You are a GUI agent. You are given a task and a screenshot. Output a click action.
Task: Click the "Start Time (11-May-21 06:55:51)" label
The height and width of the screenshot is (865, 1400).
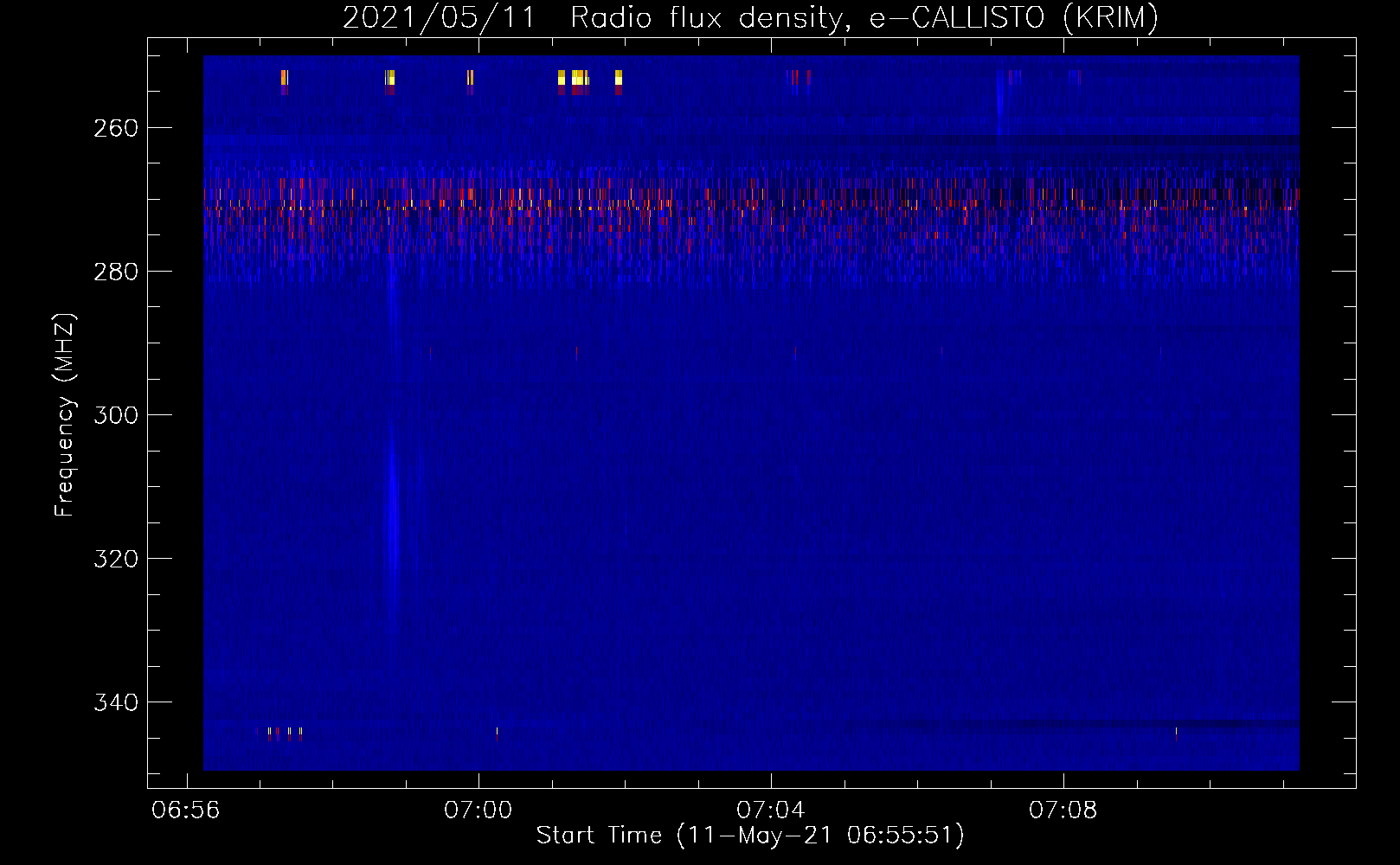(x=750, y=836)
